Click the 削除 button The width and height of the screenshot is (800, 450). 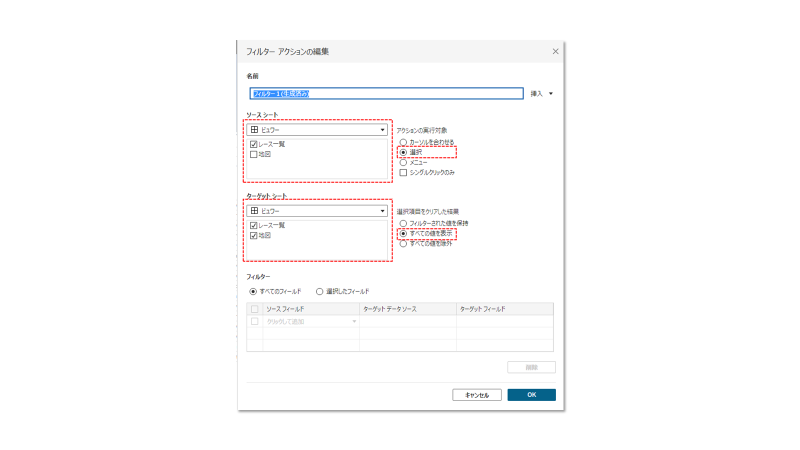(531, 367)
